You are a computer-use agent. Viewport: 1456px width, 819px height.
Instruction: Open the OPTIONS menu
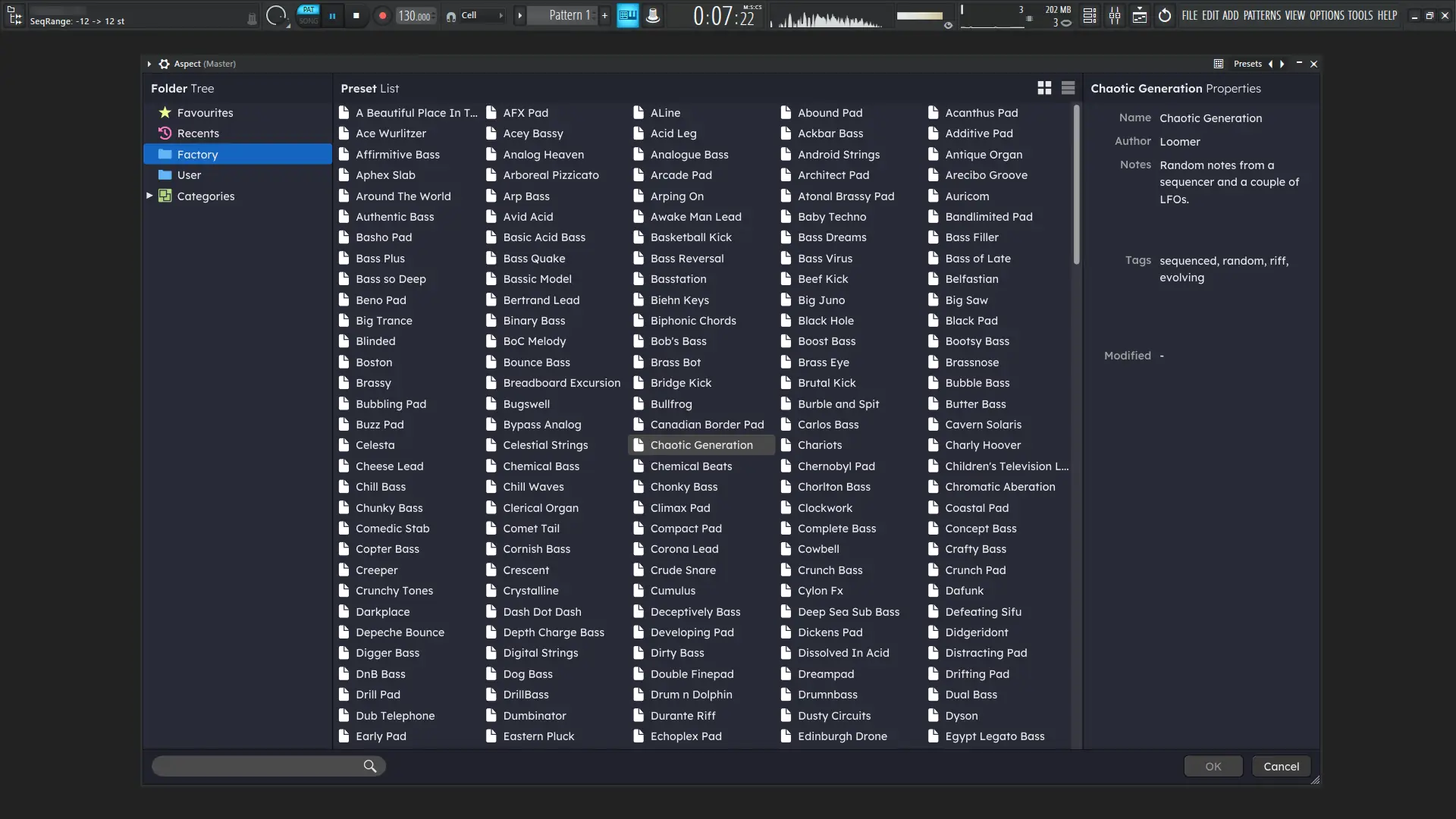pos(1326,15)
